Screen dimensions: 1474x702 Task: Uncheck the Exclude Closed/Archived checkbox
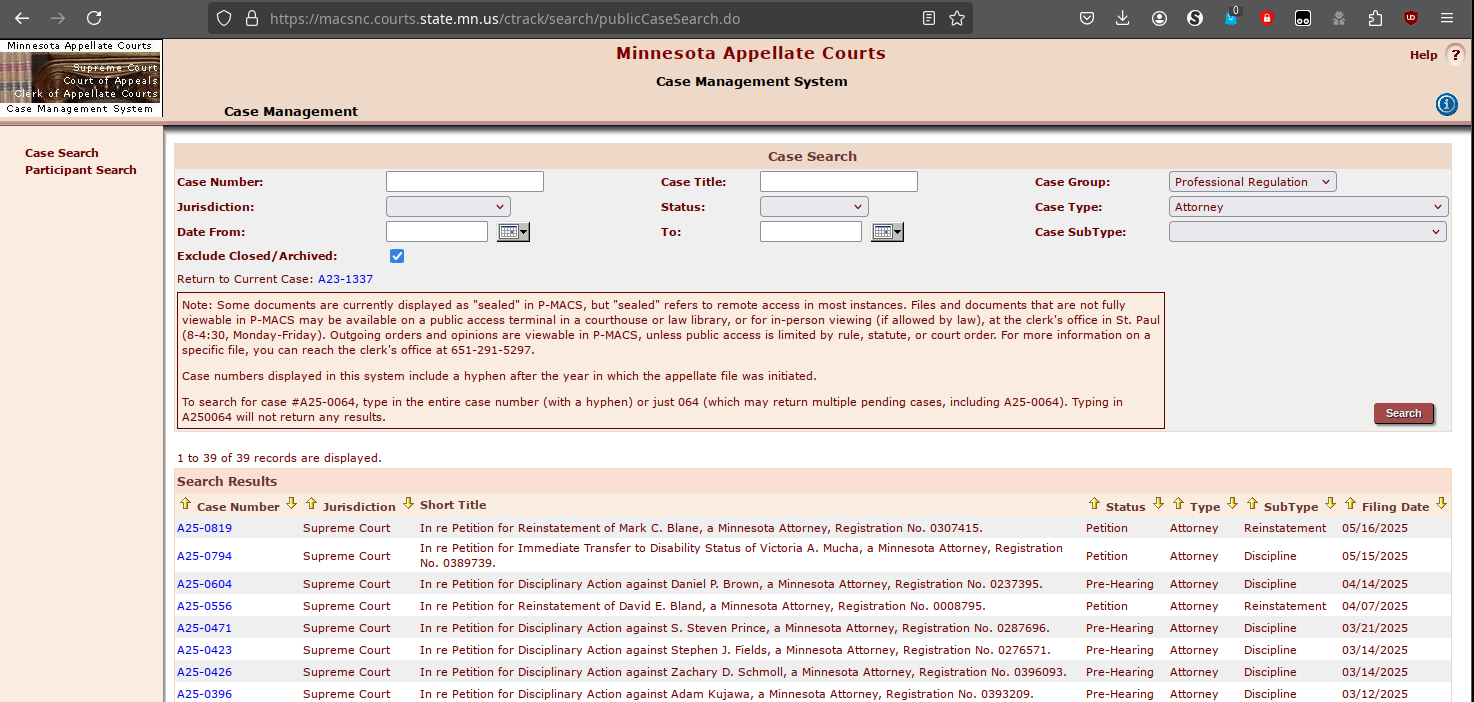[397, 256]
